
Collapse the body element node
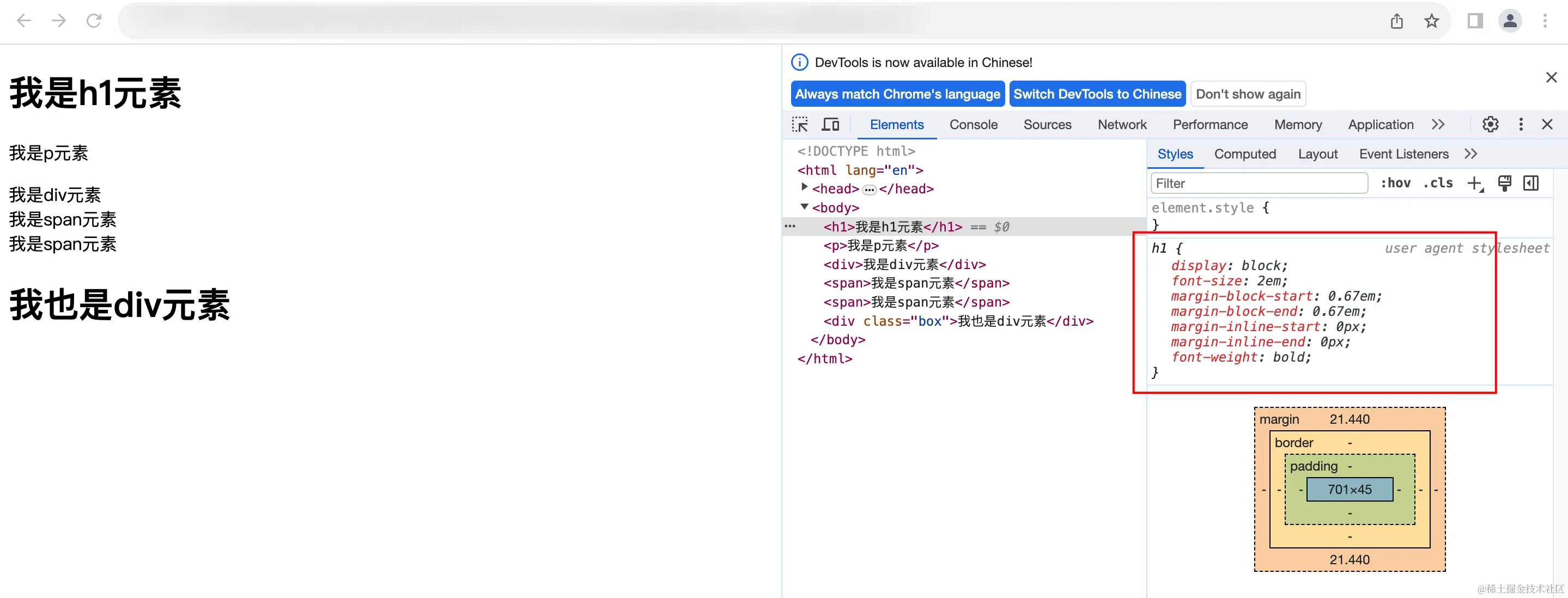click(805, 207)
